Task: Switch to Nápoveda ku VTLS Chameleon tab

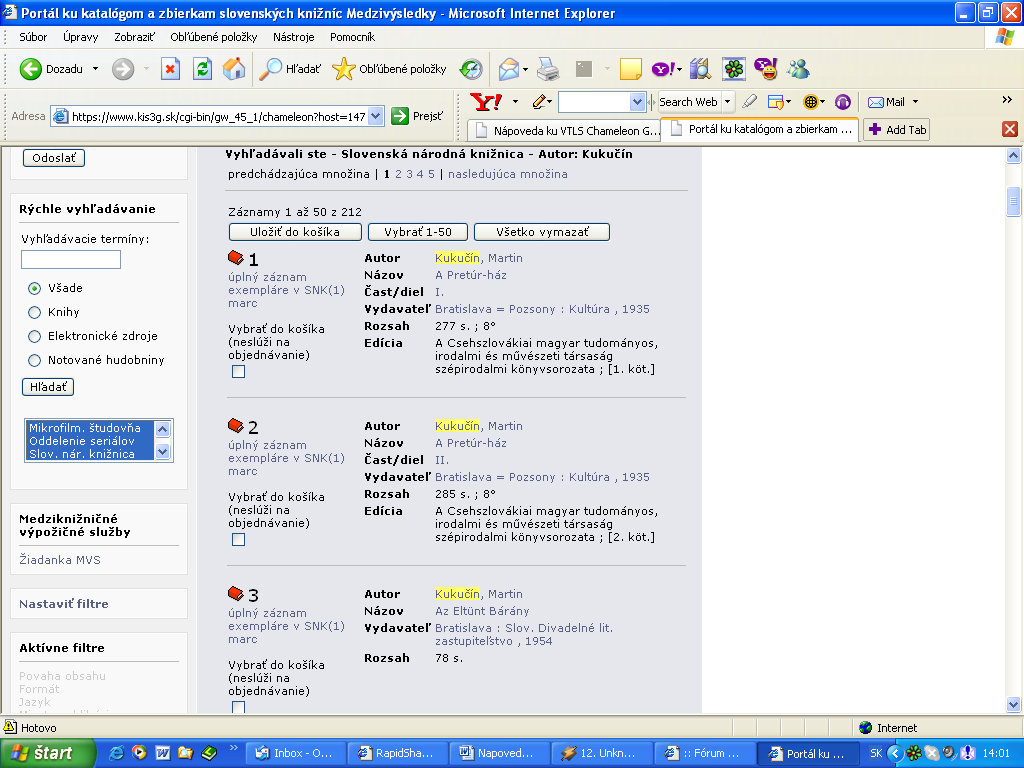Action: pos(565,130)
